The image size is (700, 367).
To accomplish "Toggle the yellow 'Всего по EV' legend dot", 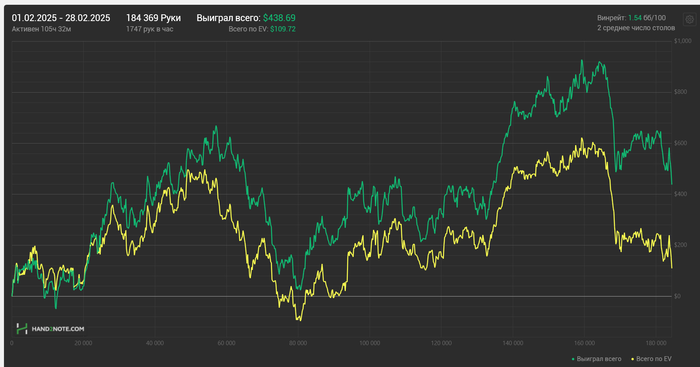I will click(633, 359).
